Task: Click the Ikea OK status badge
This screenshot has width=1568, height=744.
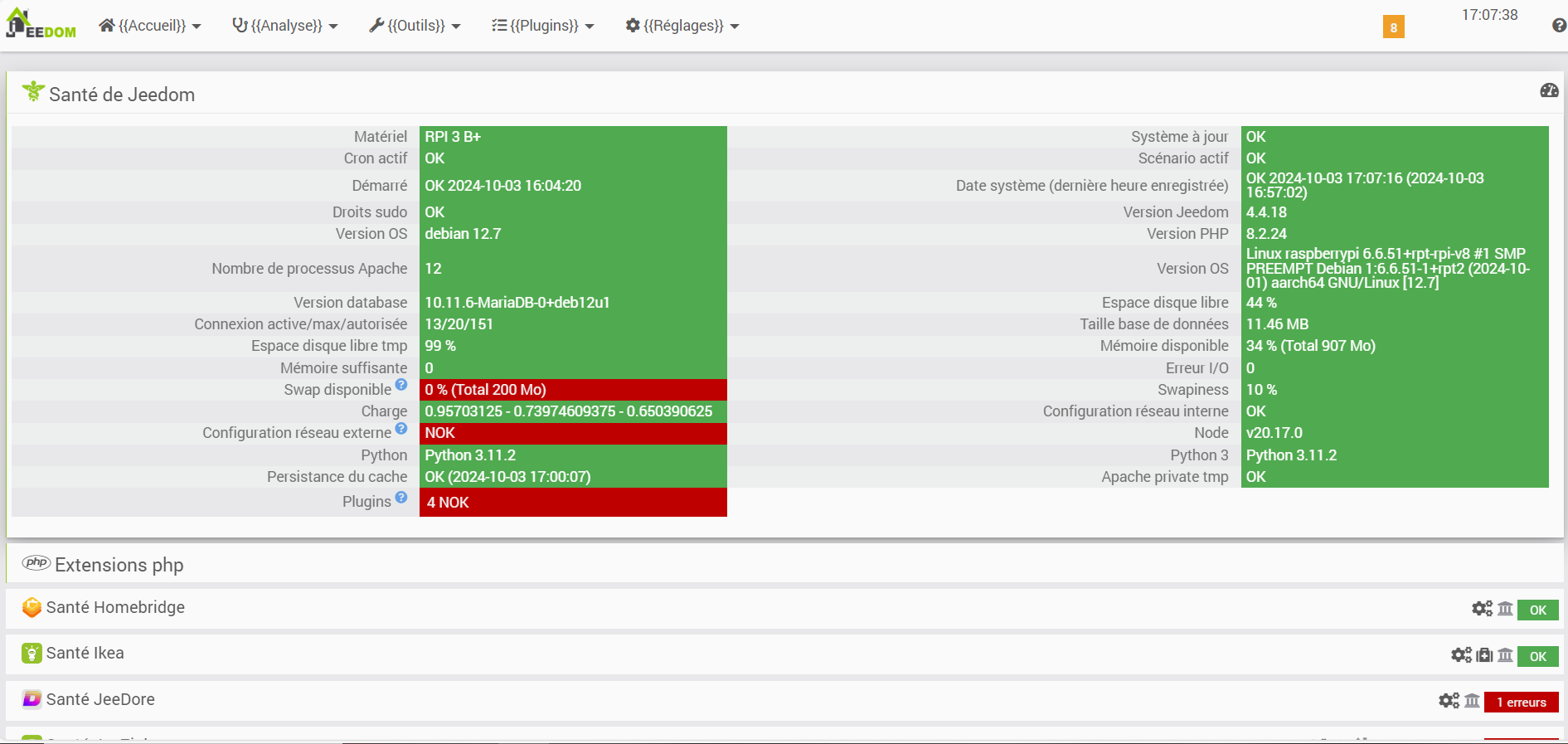Action: pyautogui.click(x=1538, y=657)
